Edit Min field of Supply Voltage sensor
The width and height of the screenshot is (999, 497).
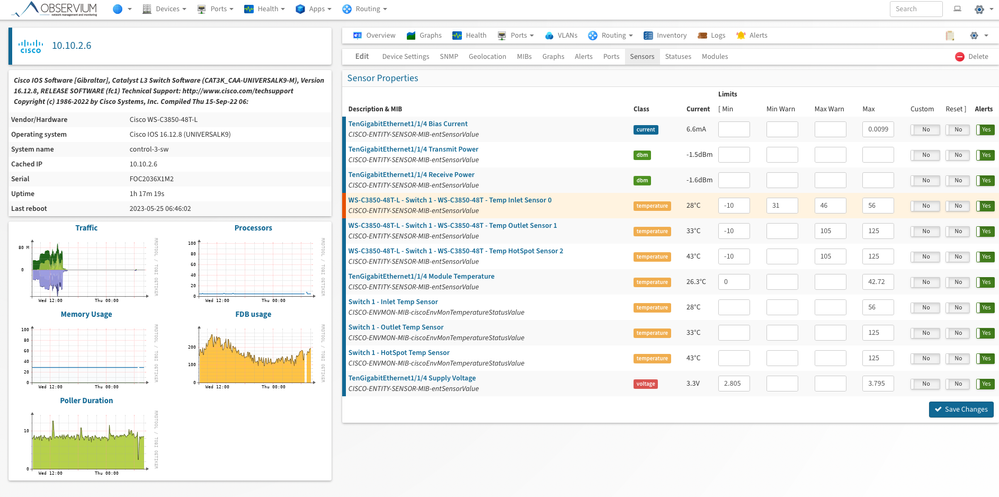coord(734,384)
